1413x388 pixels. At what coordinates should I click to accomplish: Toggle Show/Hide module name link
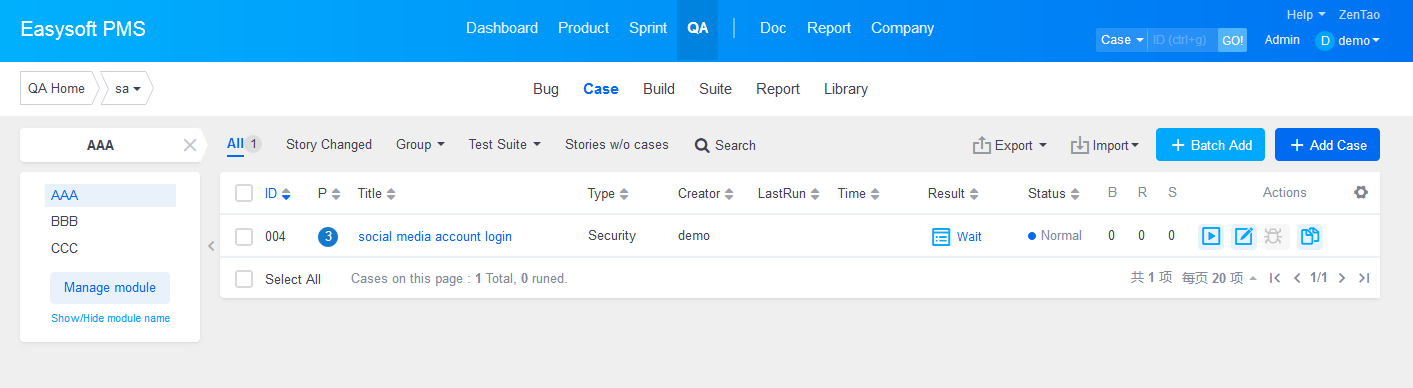tap(110, 318)
